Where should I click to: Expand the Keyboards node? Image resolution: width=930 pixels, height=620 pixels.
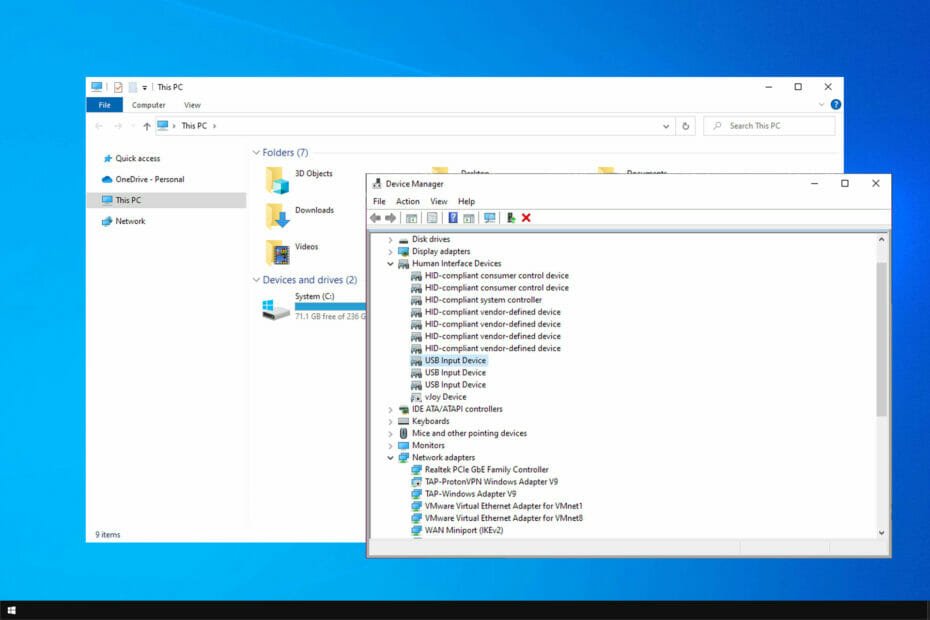click(390, 422)
